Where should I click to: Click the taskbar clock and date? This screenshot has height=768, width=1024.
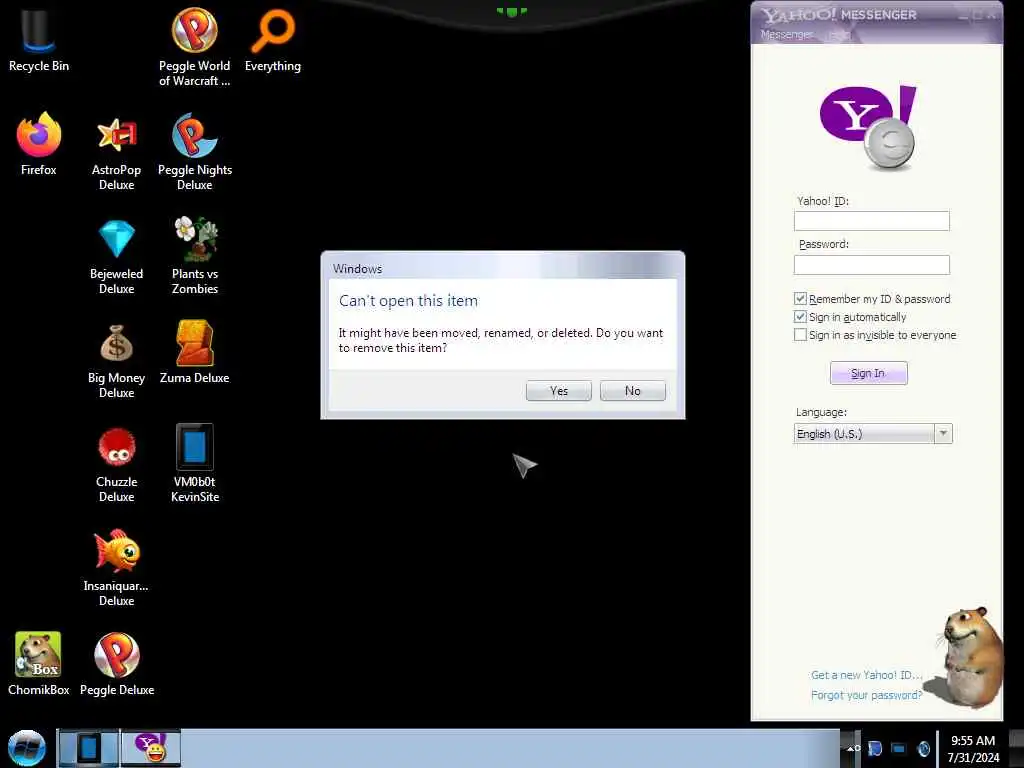point(973,749)
